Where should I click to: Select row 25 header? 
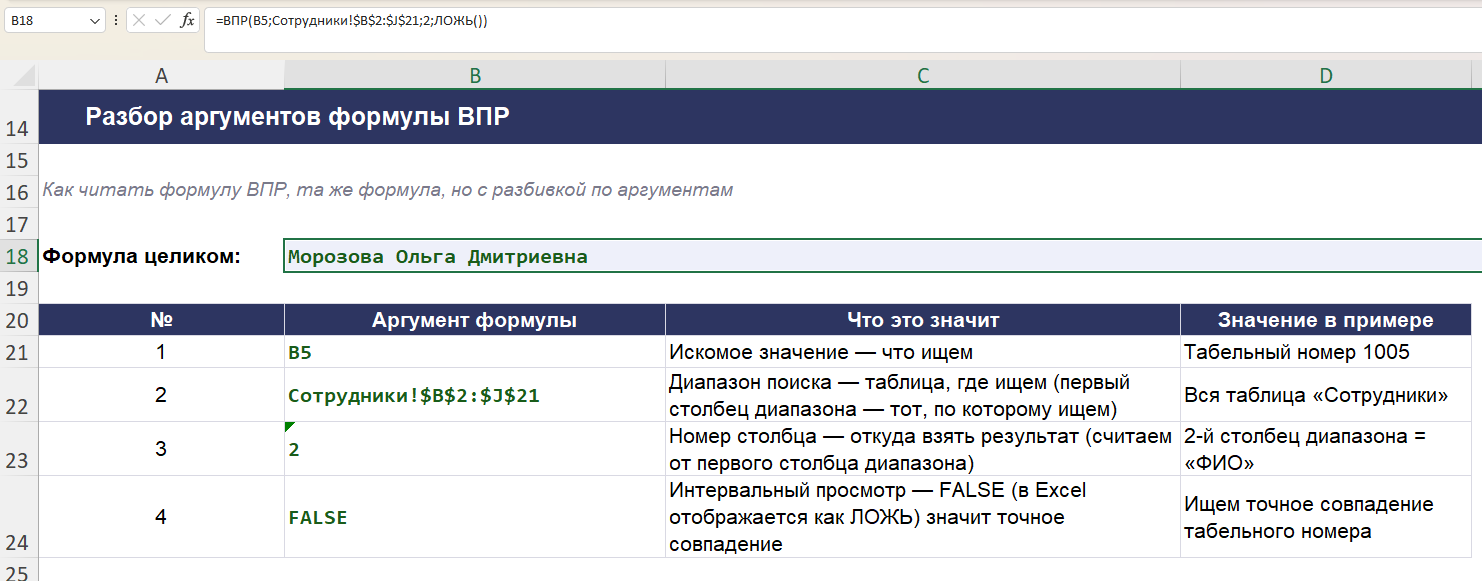pos(19,570)
